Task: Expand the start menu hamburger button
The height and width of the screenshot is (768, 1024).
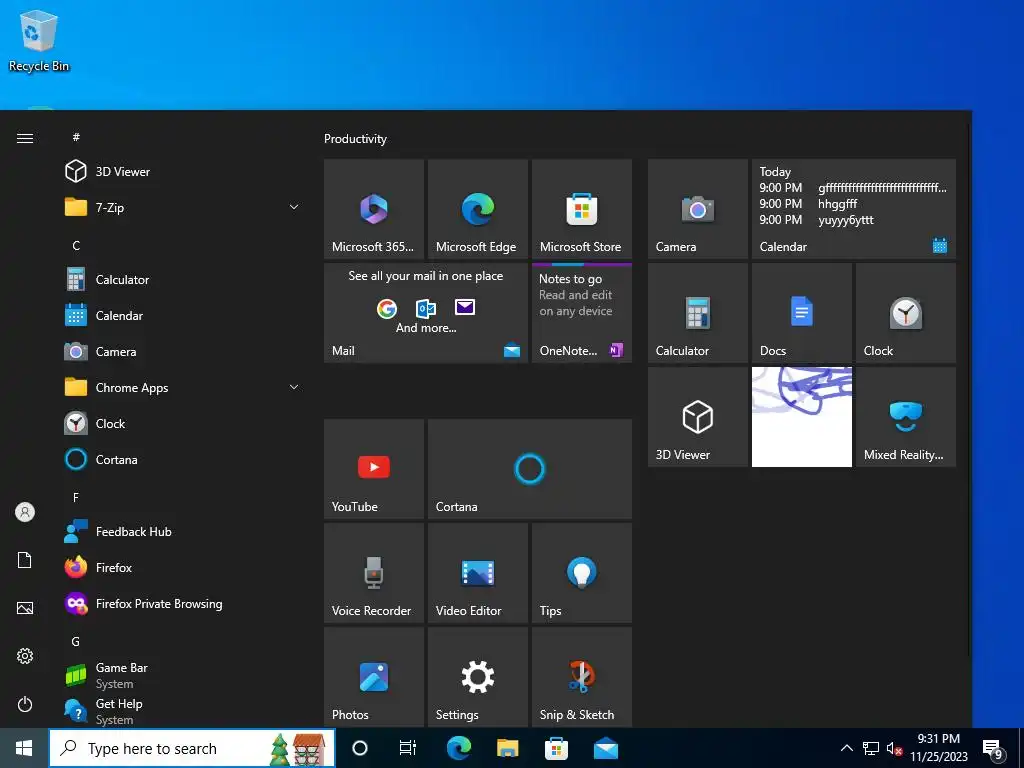Action: point(25,138)
